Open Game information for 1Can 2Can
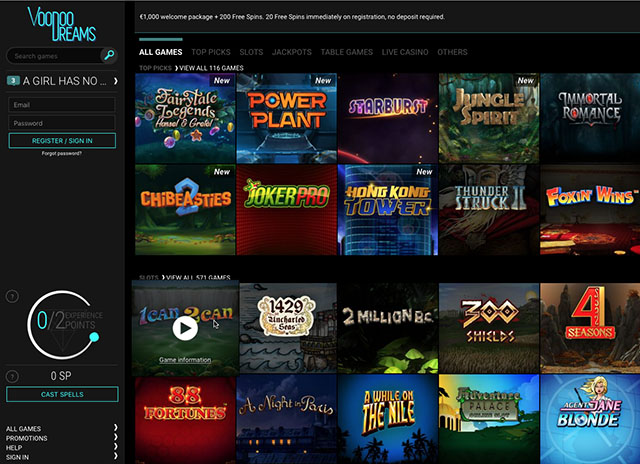Image resolution: width=640 pixels, height=464 pixels. click(185, 360)
